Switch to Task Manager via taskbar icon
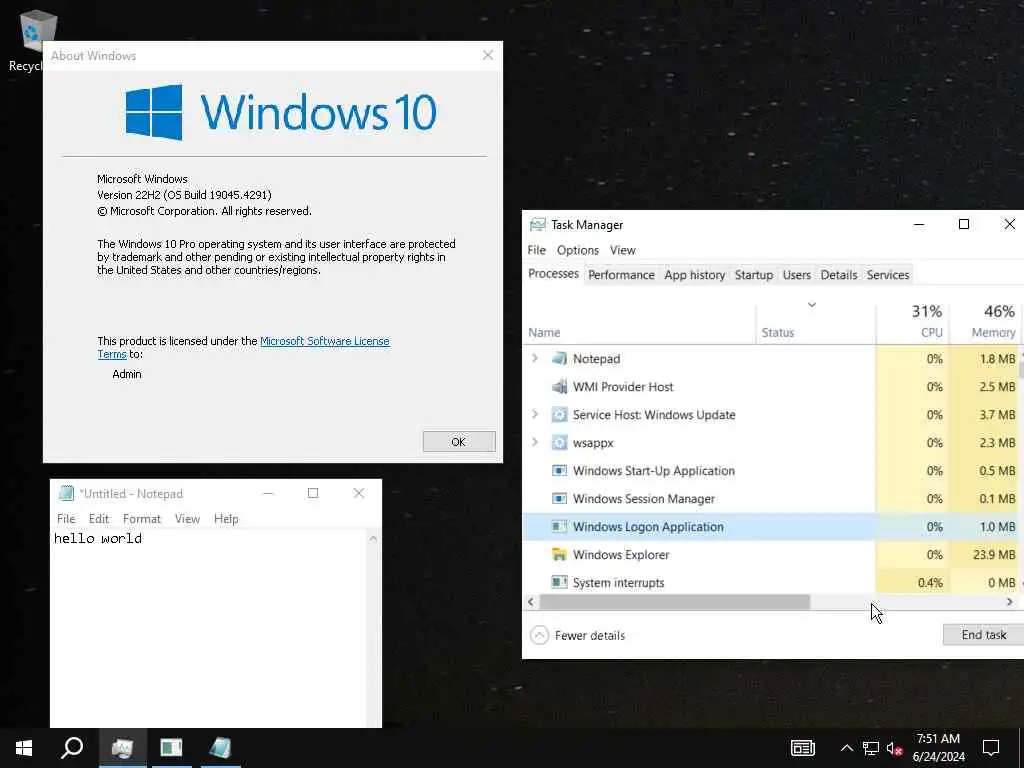 (x=122, y=748)
